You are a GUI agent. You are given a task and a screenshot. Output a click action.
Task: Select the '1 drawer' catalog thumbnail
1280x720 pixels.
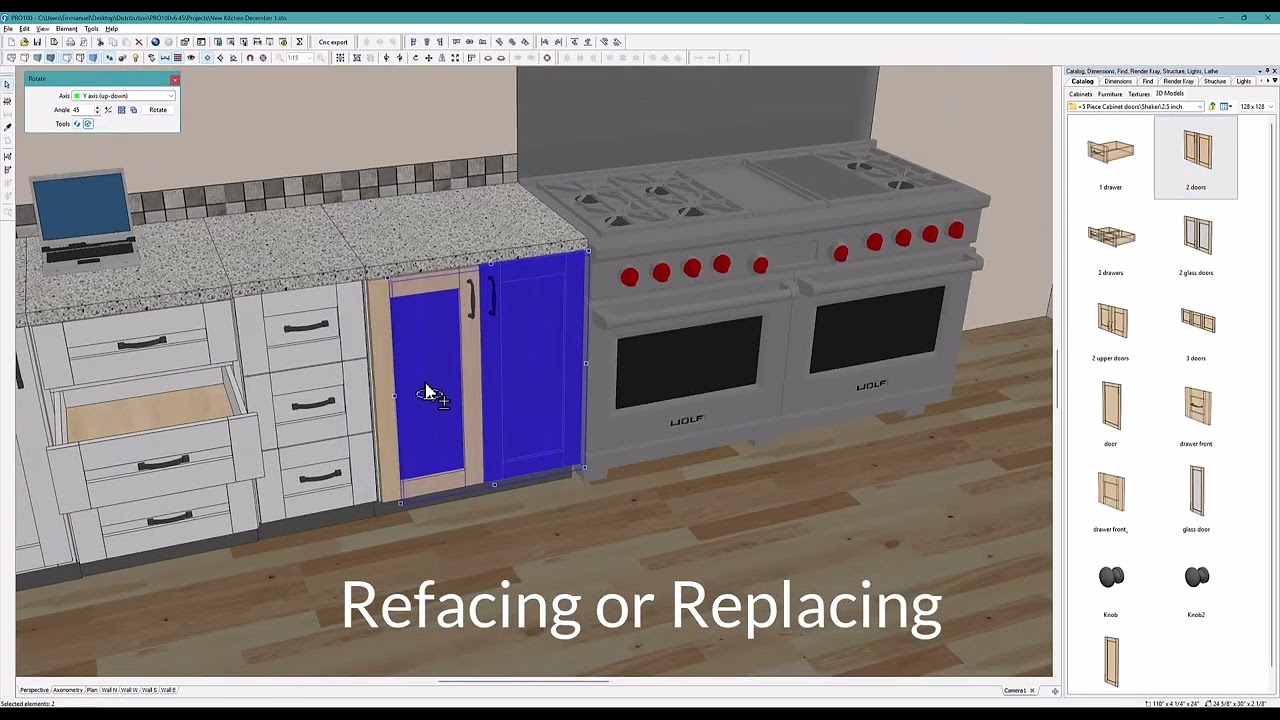1111,158
